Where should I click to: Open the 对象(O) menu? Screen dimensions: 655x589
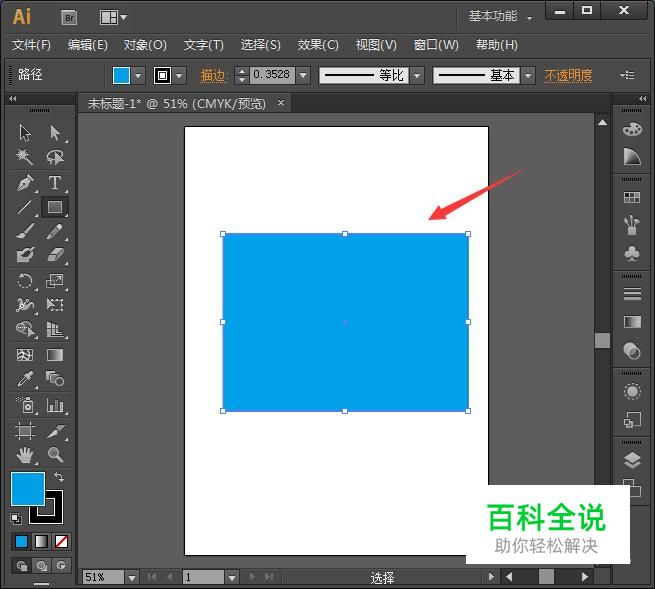[x=145, y=45]
